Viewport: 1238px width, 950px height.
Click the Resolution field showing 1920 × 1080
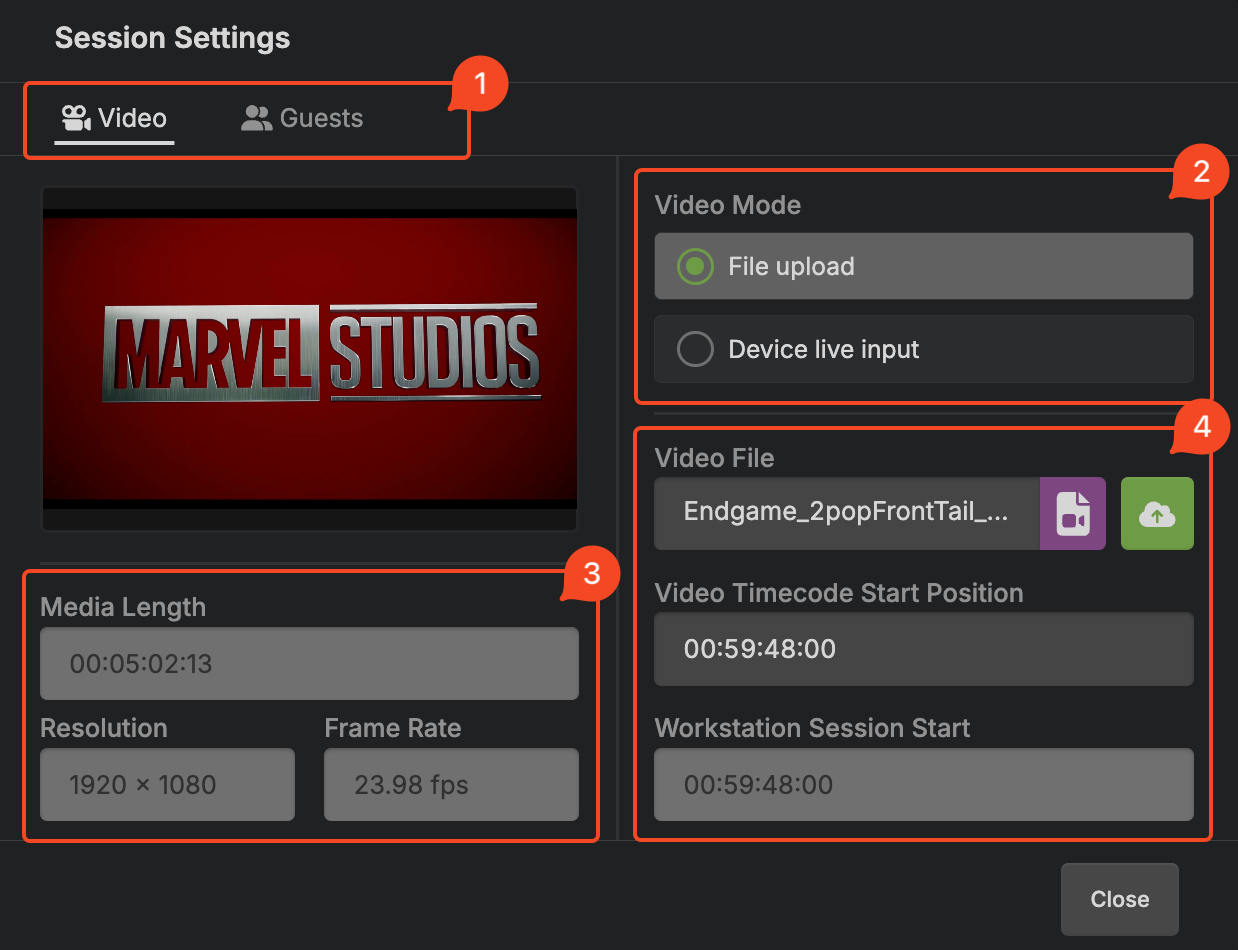(166, 784)
